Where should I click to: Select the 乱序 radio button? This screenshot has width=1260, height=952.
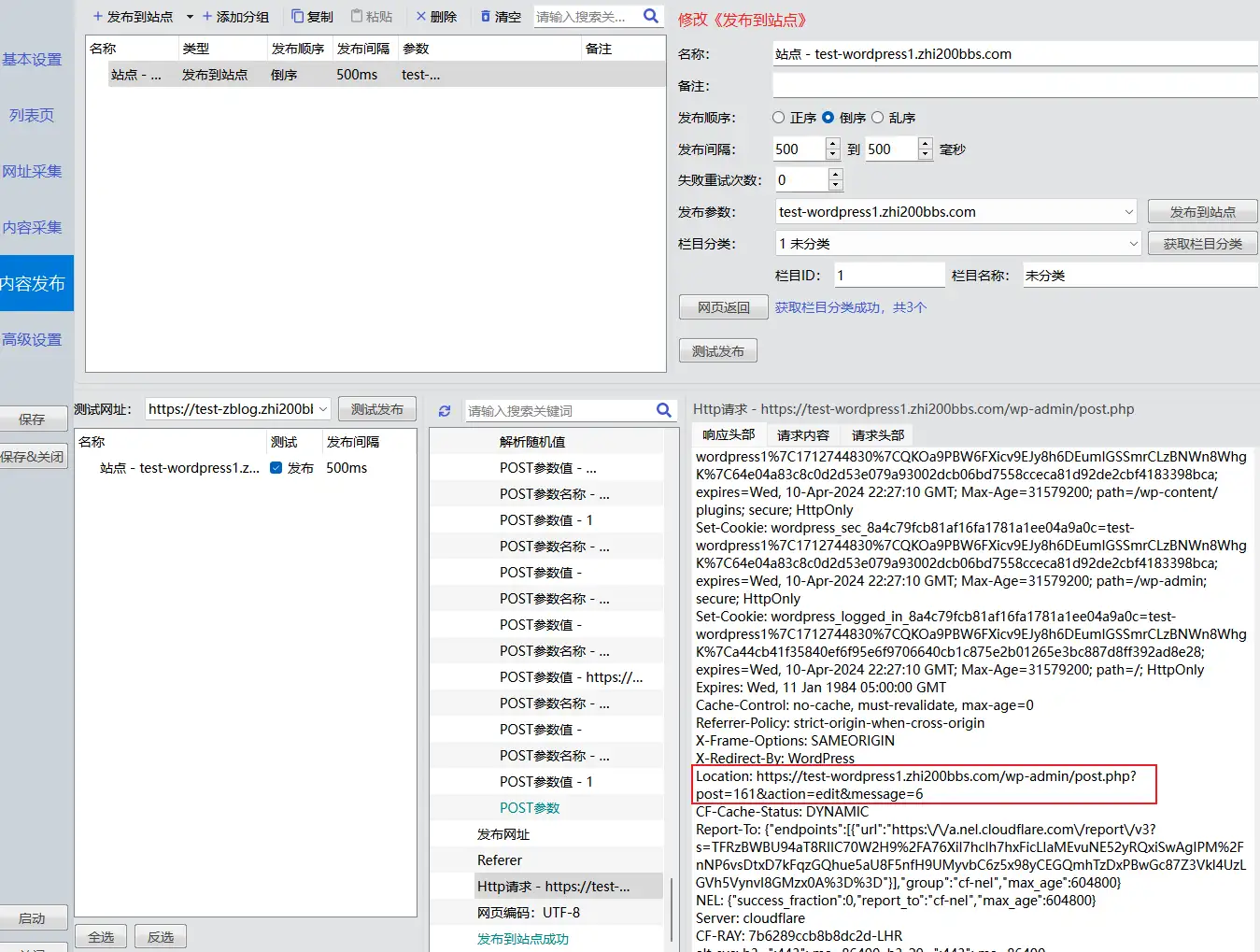(877, 118)
